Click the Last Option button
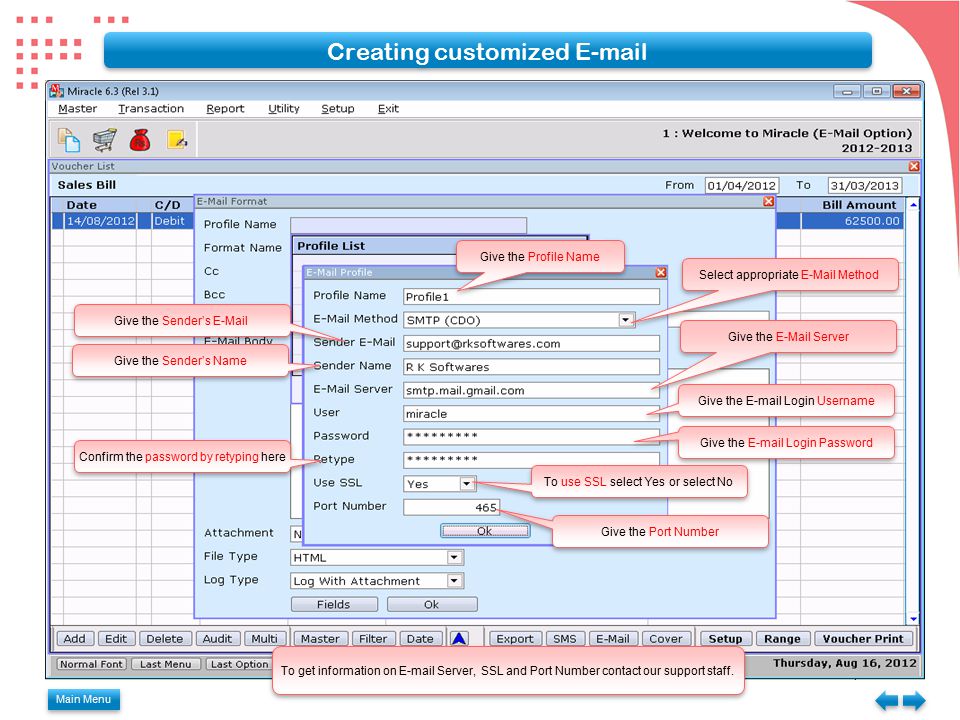Image resolution: width=960 pixels, height=720 pixels. pos(239,664)
